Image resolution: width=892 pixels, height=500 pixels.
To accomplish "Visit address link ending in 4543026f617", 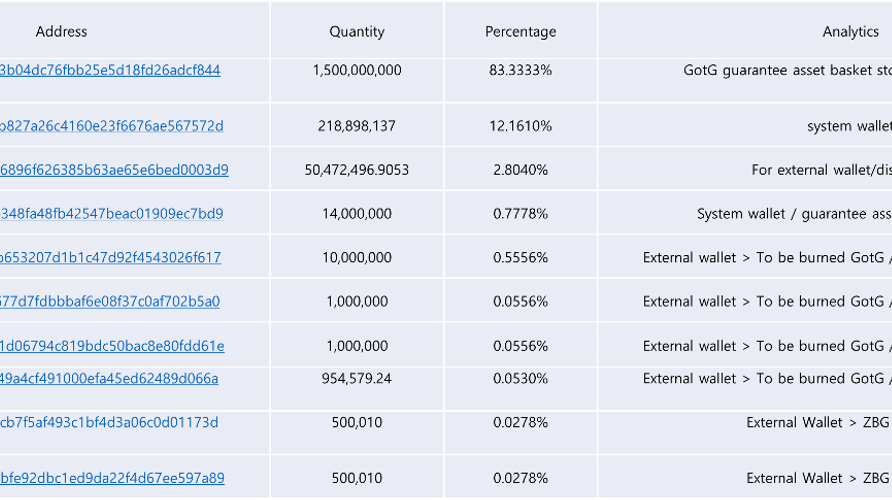I will [x=111, y=258].
